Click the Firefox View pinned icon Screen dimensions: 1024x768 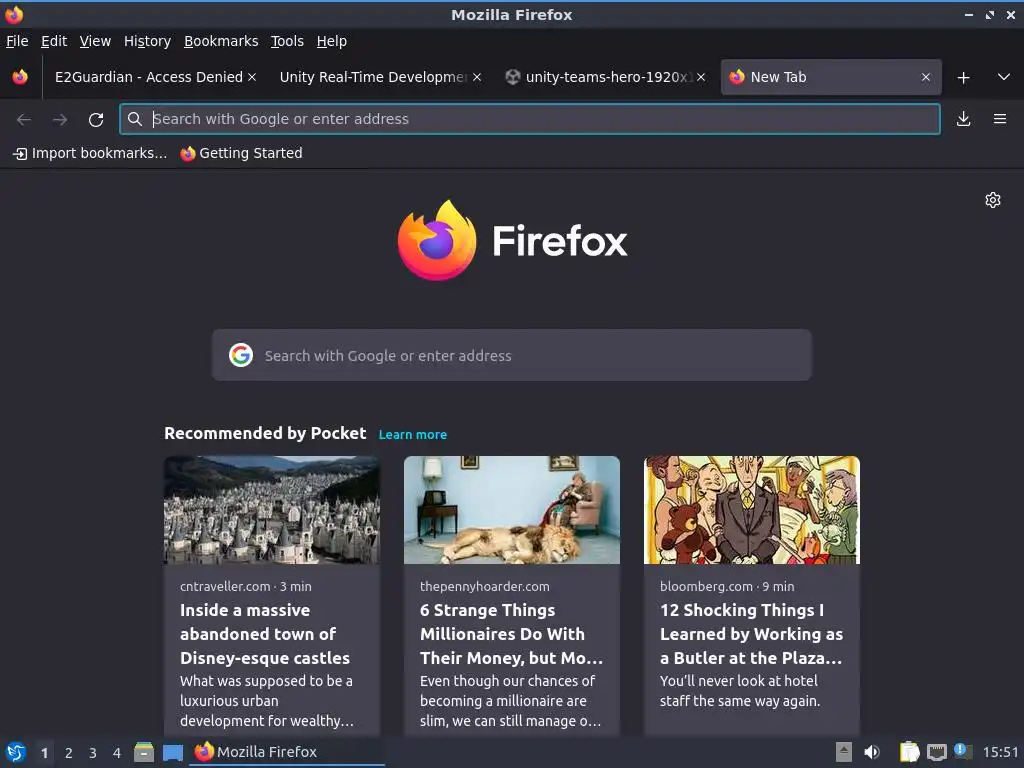pos(20,77)
